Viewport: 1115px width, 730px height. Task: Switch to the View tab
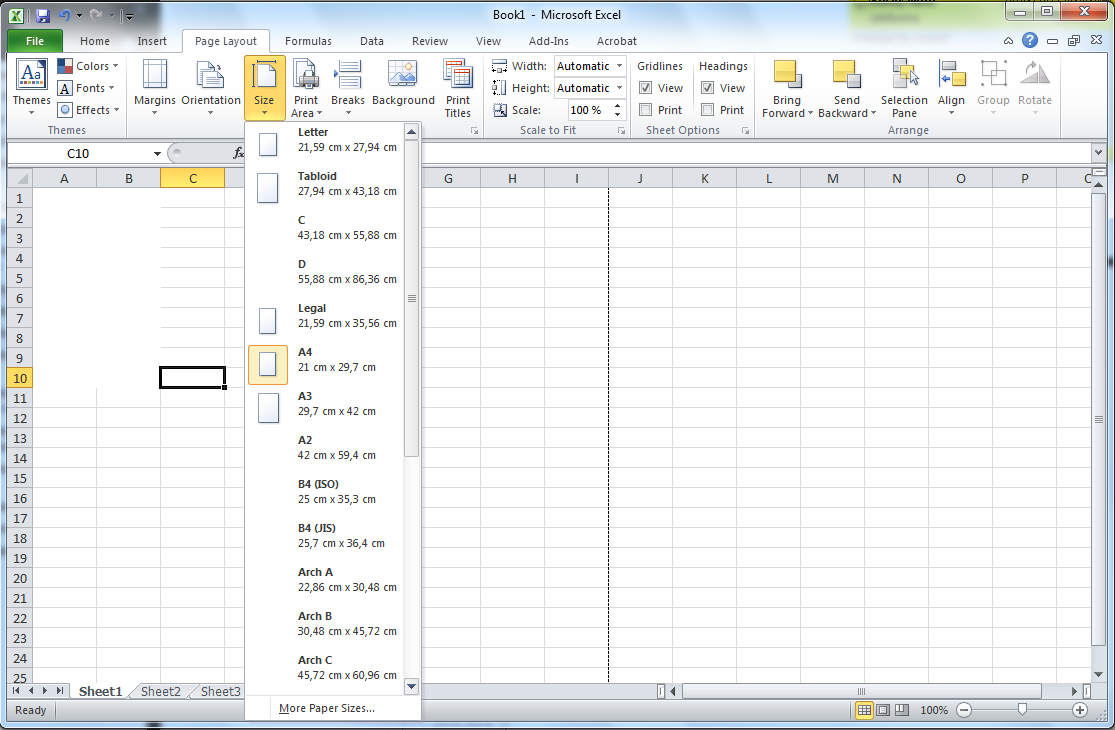tap(489, 41)
